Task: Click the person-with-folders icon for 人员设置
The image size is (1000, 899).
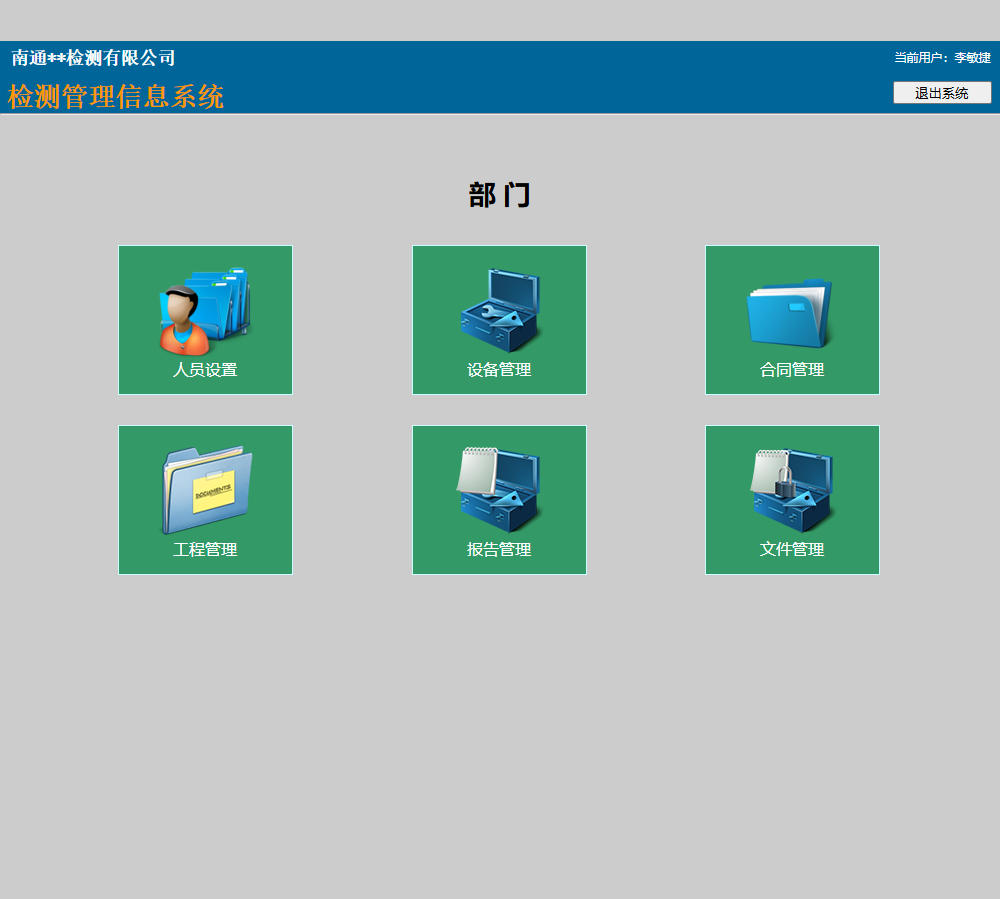Action: (205, 310)
